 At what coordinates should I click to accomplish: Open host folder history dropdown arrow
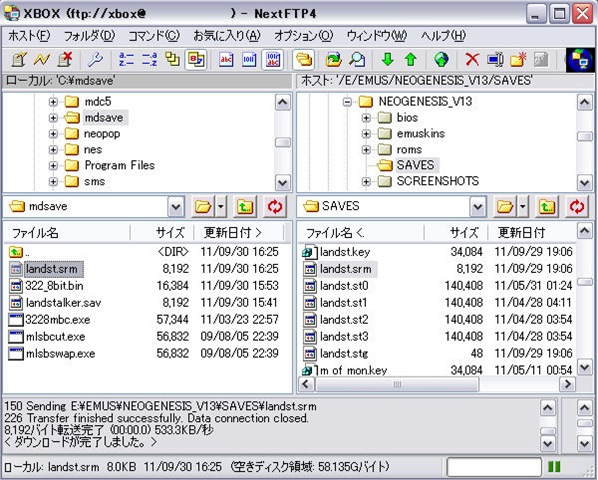pyautogui.click(x=523, y=207)
